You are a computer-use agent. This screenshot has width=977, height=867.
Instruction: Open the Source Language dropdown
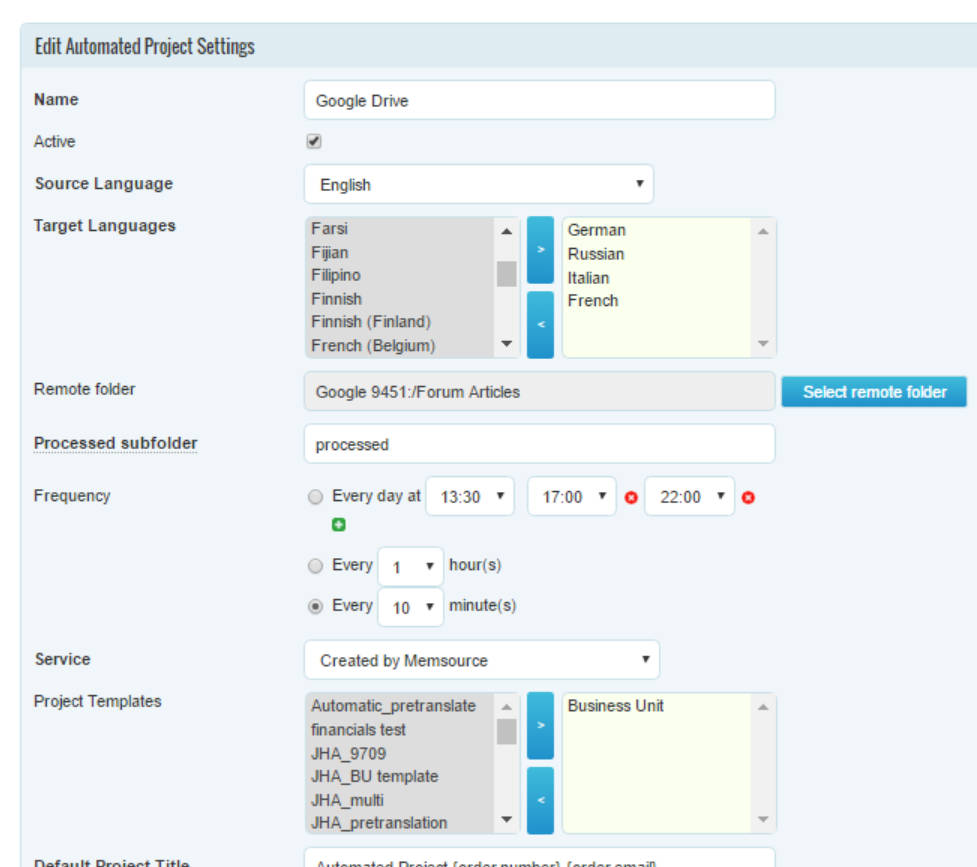(478, 185)
